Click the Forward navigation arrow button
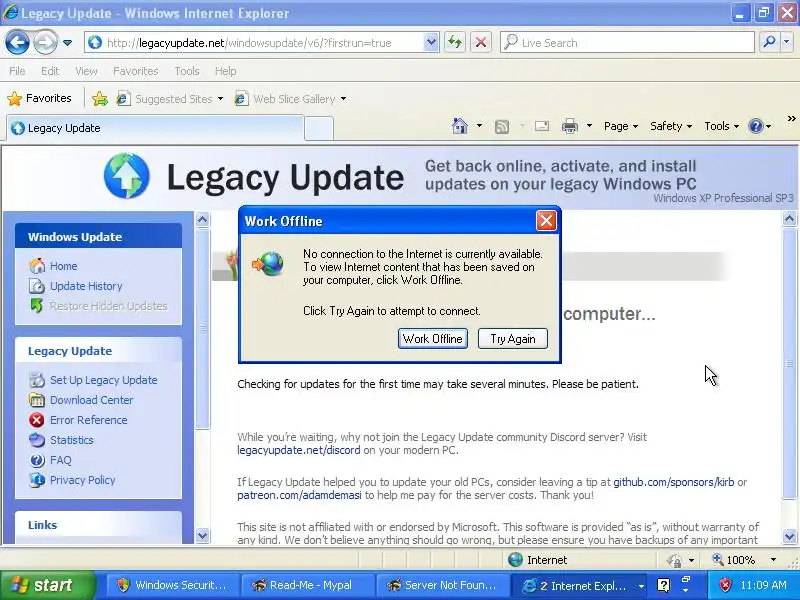This screenshot has height=600, width=800. coord(45,42)
